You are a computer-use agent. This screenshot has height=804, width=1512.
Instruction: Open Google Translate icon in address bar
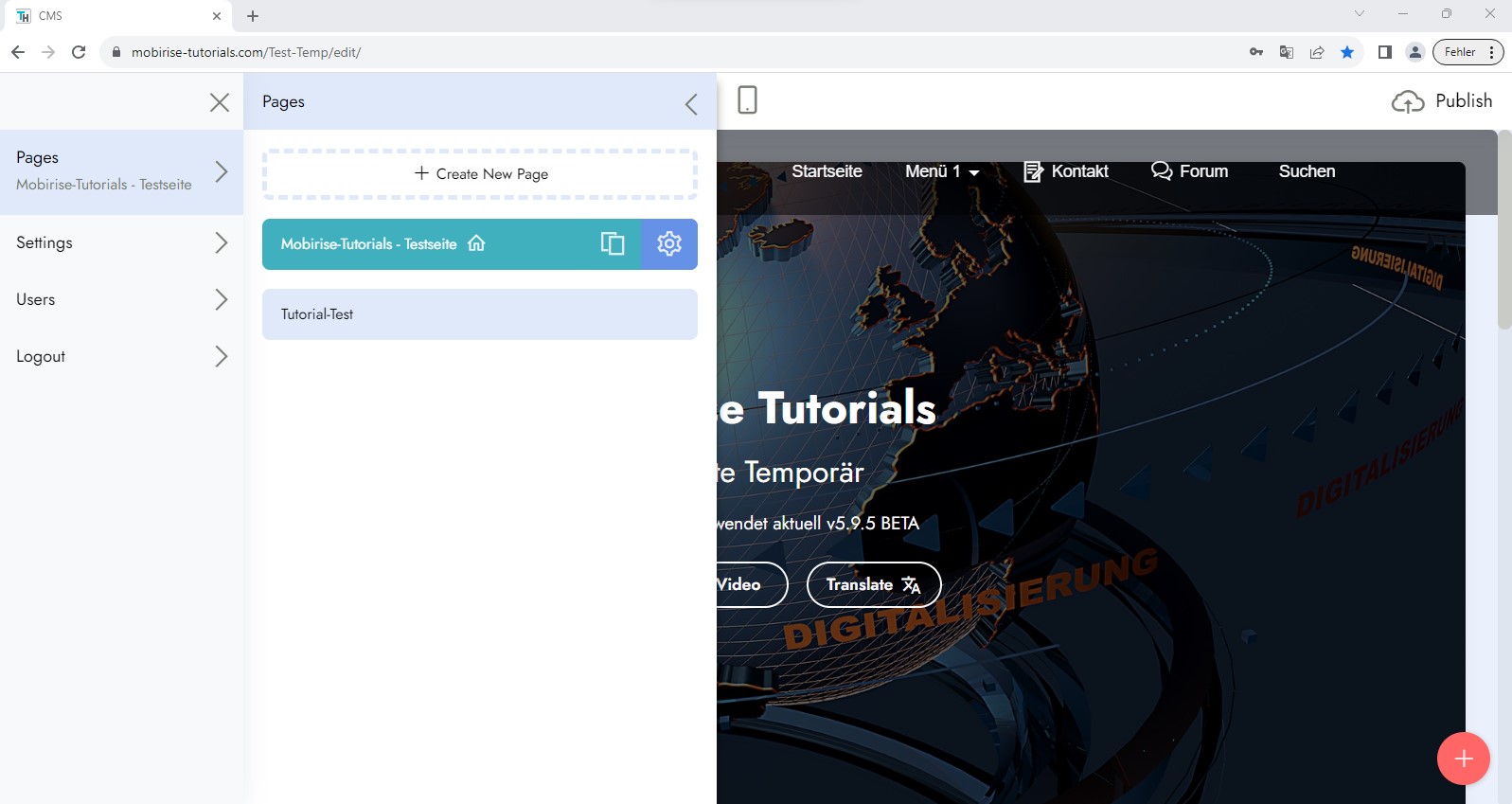[x=1286, y=52]
